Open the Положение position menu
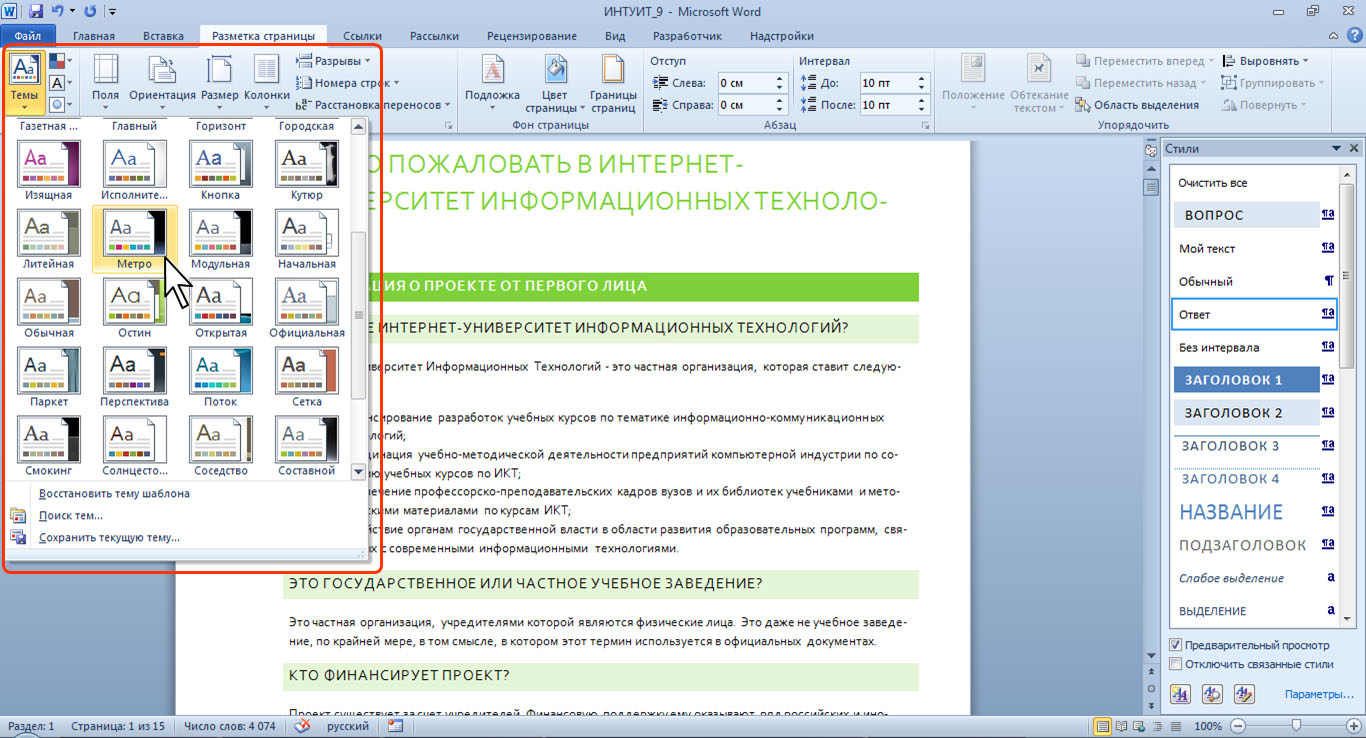The height and width of the screenshot is (738, 1366). pos(972,82)
